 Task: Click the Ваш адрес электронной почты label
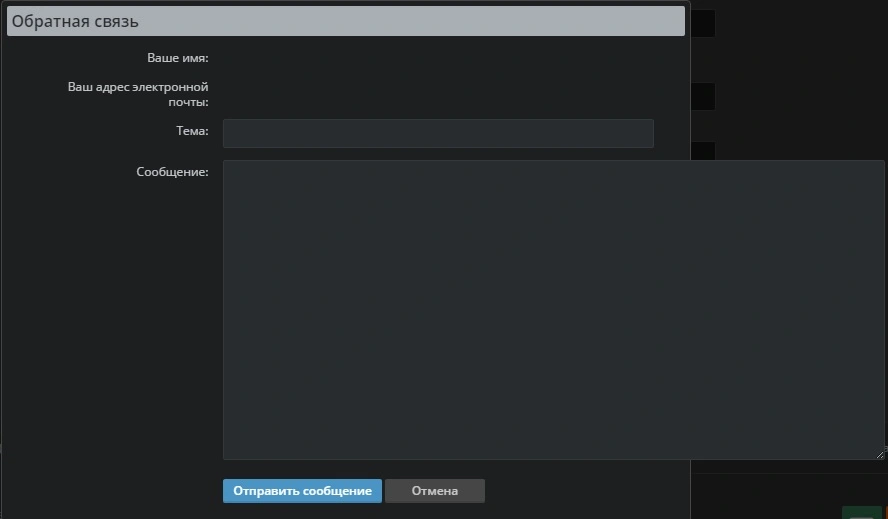click(138, 94)
